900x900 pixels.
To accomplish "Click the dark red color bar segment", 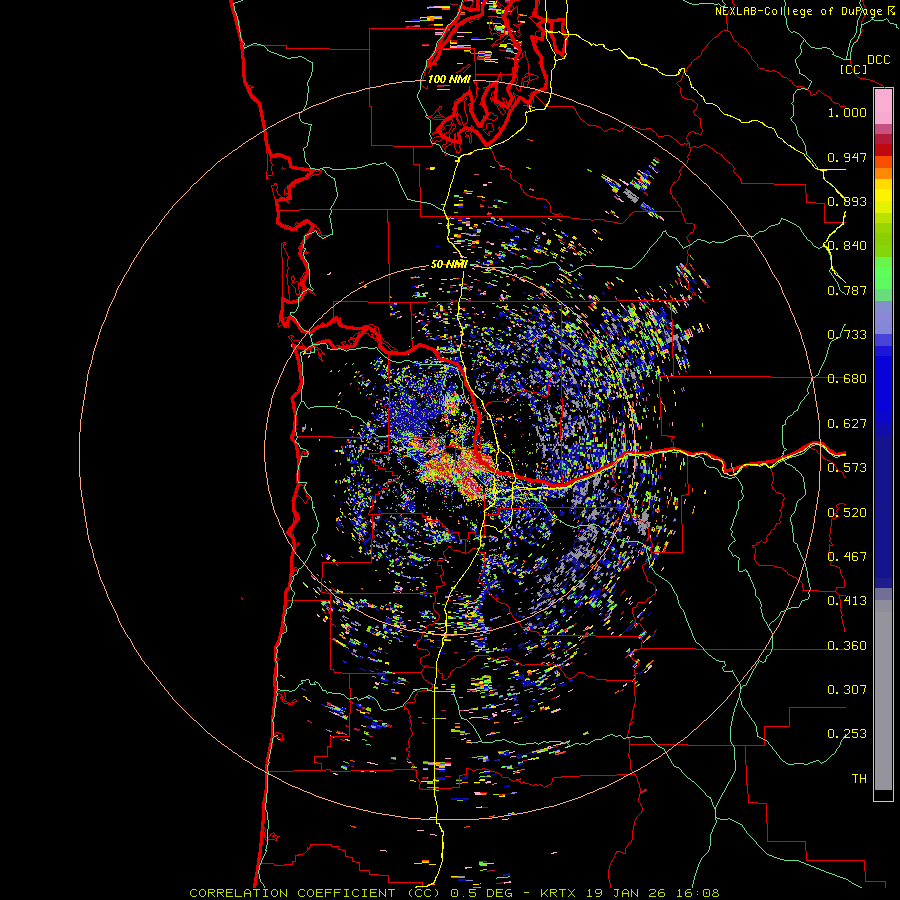I will [883, 150].
